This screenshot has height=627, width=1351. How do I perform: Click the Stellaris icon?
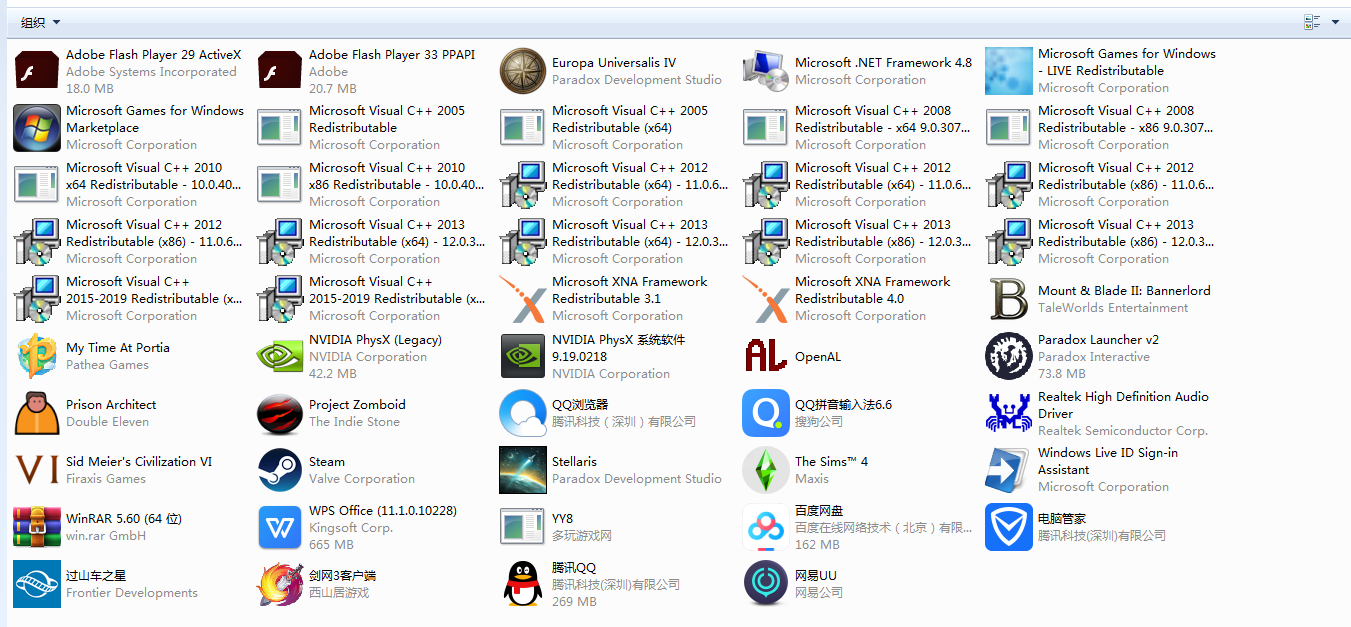point(523,470)
